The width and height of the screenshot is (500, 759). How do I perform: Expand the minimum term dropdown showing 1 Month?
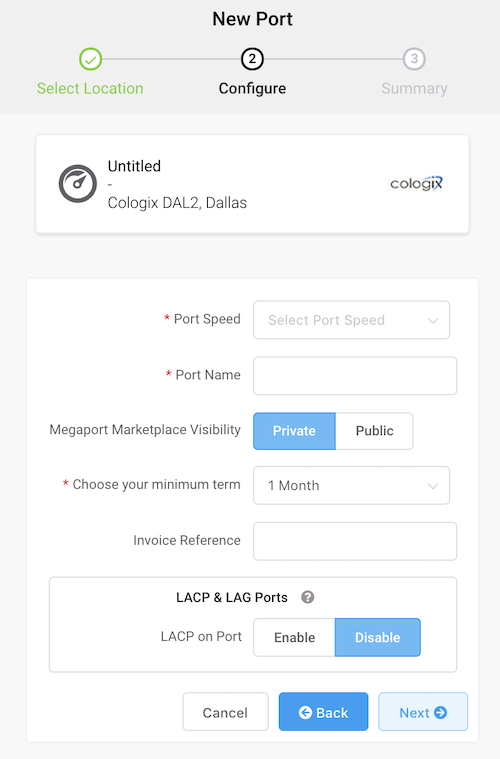[351, 486]
